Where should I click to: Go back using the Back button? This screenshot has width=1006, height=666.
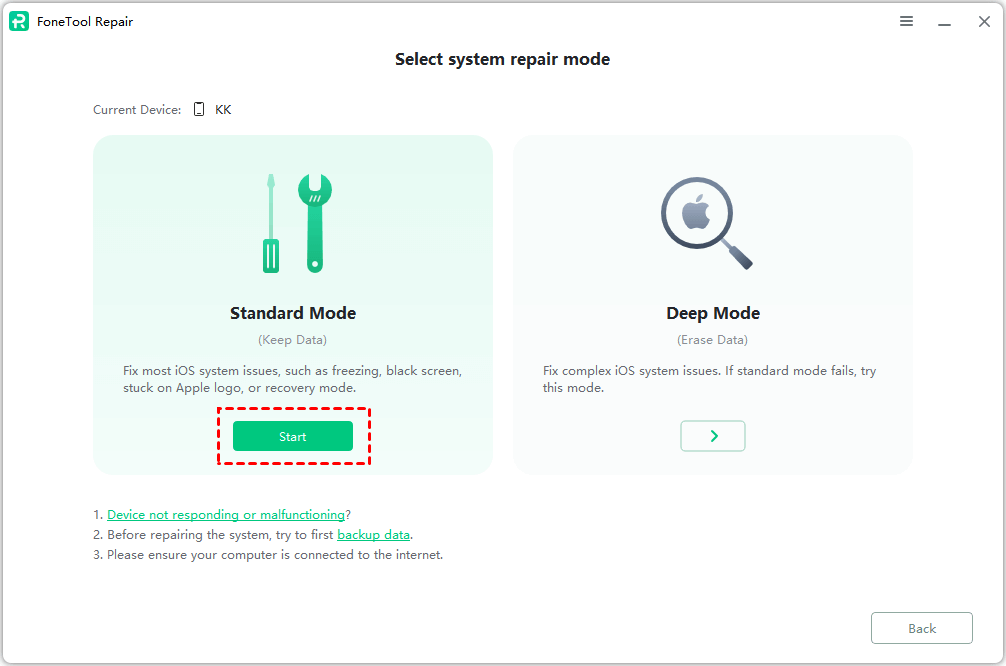921,628
